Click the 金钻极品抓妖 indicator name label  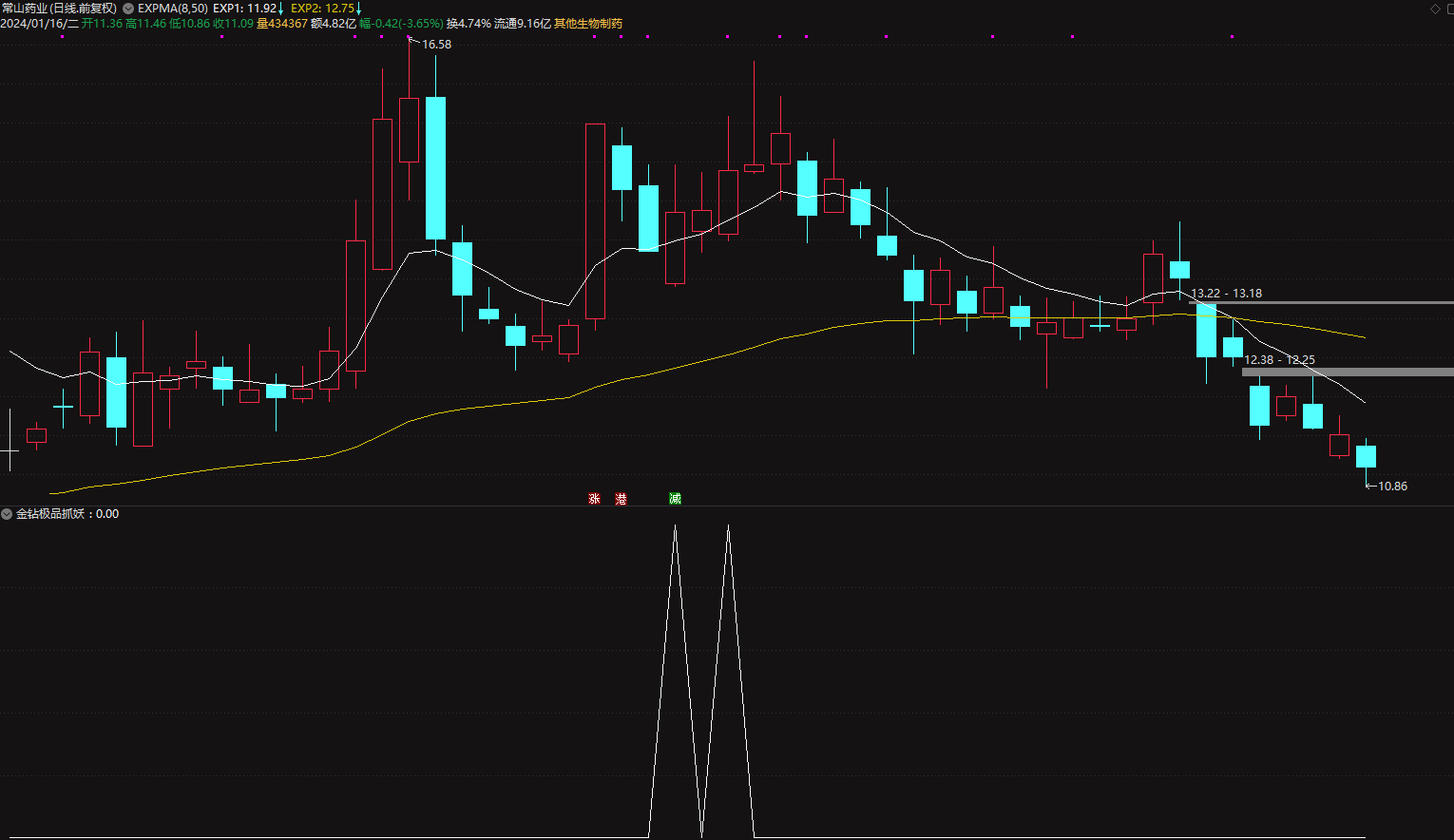coord(52,514)
